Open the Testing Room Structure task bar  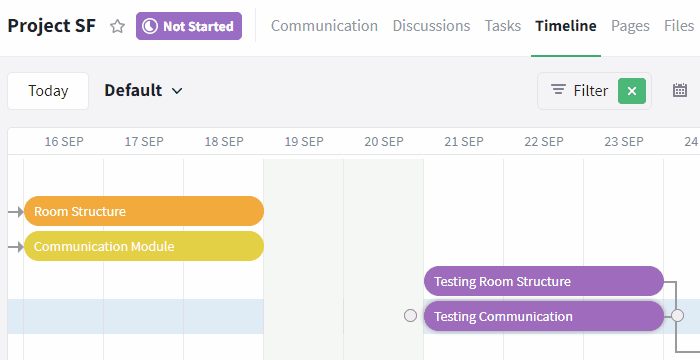pos(544,281)
